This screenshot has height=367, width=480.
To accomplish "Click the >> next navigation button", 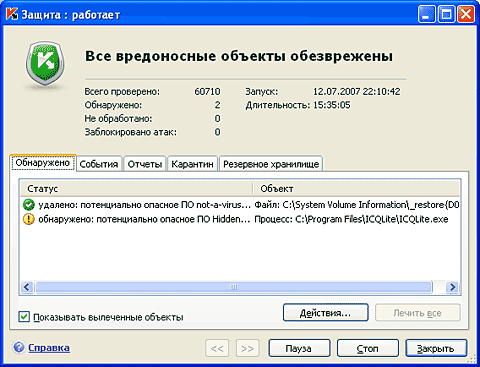I will tap(247, 348).
